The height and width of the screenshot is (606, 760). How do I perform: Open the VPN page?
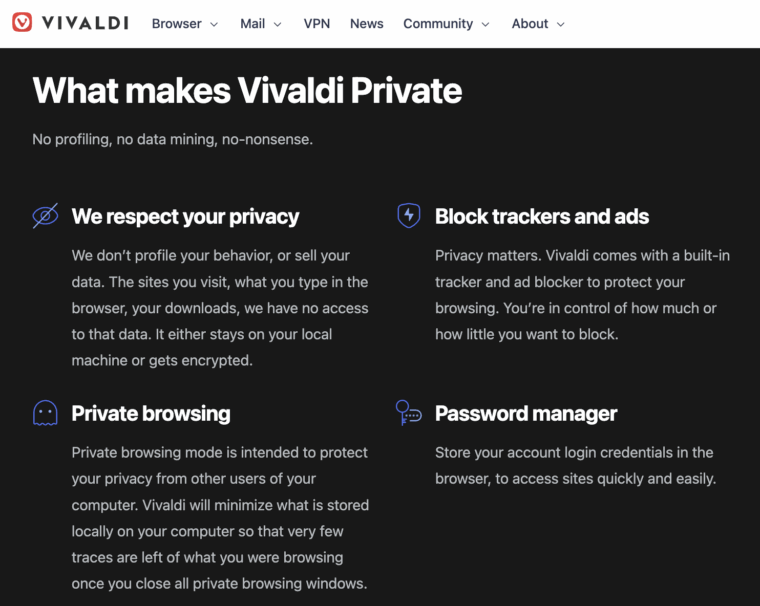tap(317, 23)
